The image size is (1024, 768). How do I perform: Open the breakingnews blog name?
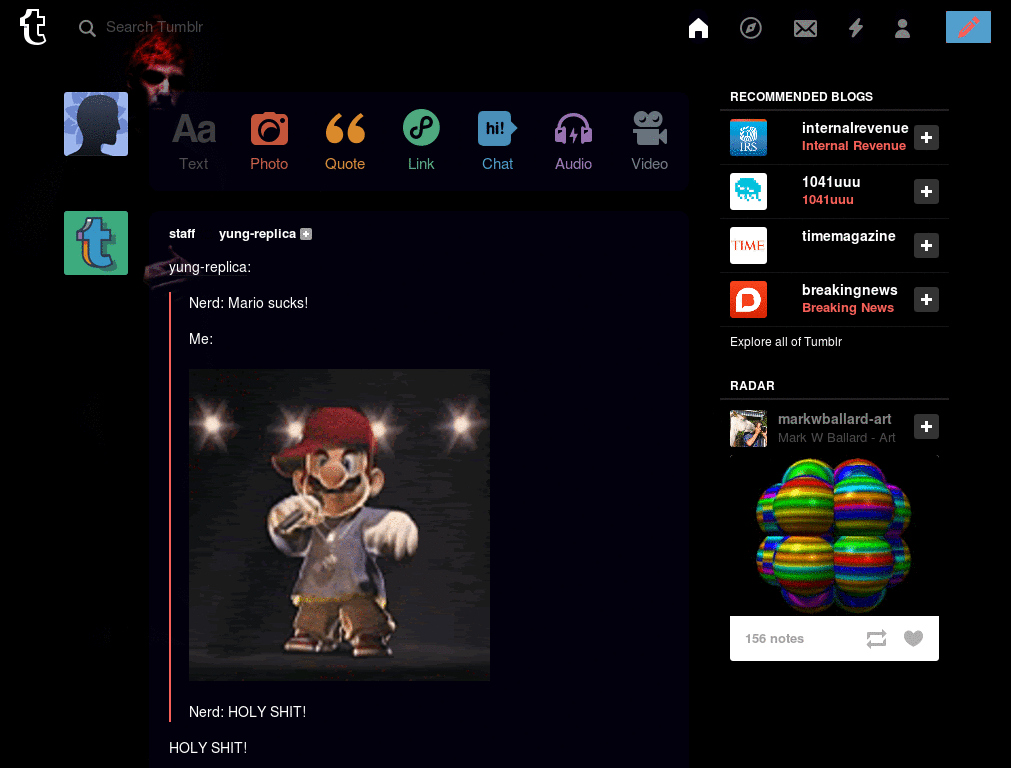(850, 290)
